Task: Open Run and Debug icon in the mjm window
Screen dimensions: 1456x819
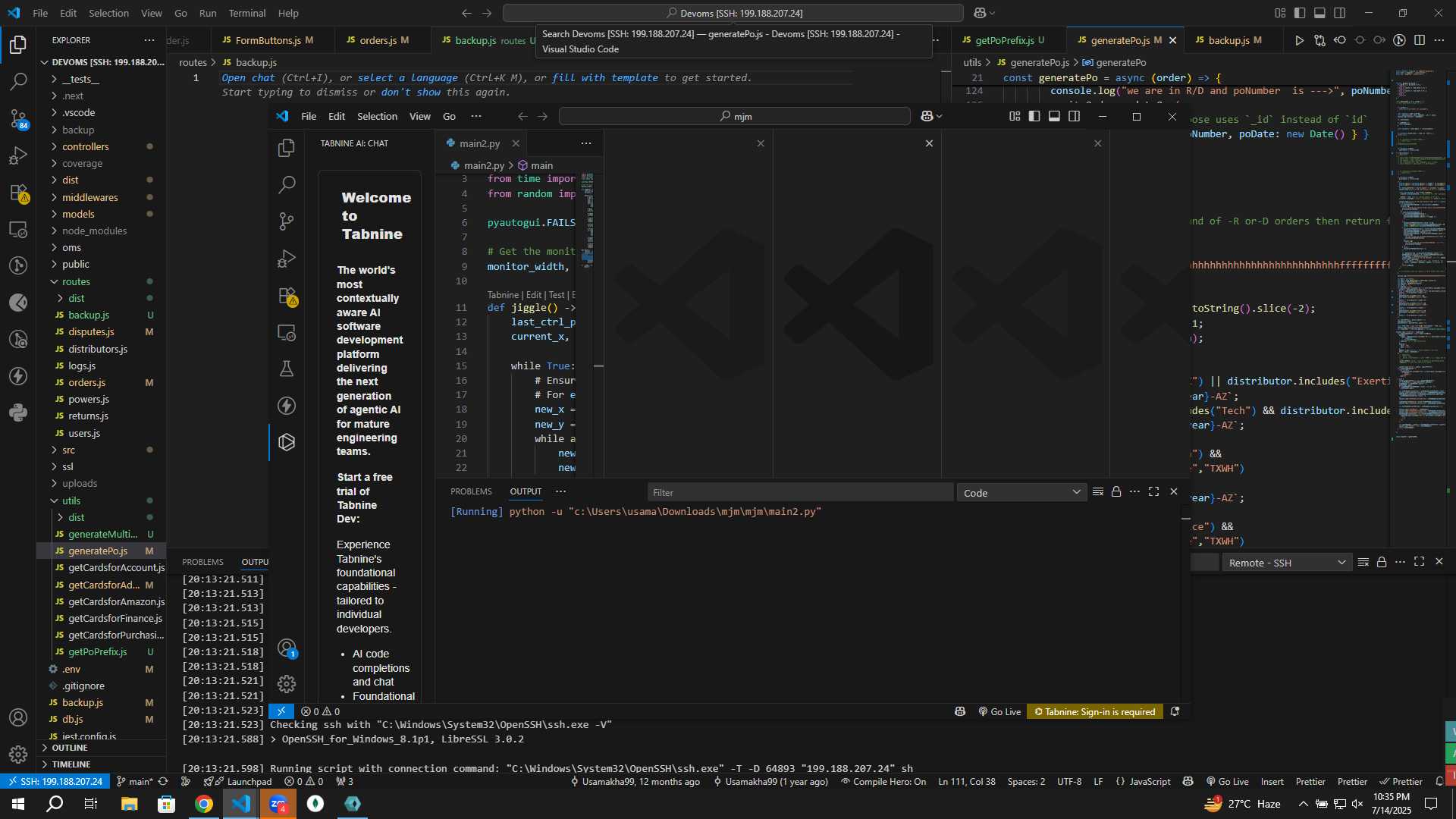Action: (287, 259)
